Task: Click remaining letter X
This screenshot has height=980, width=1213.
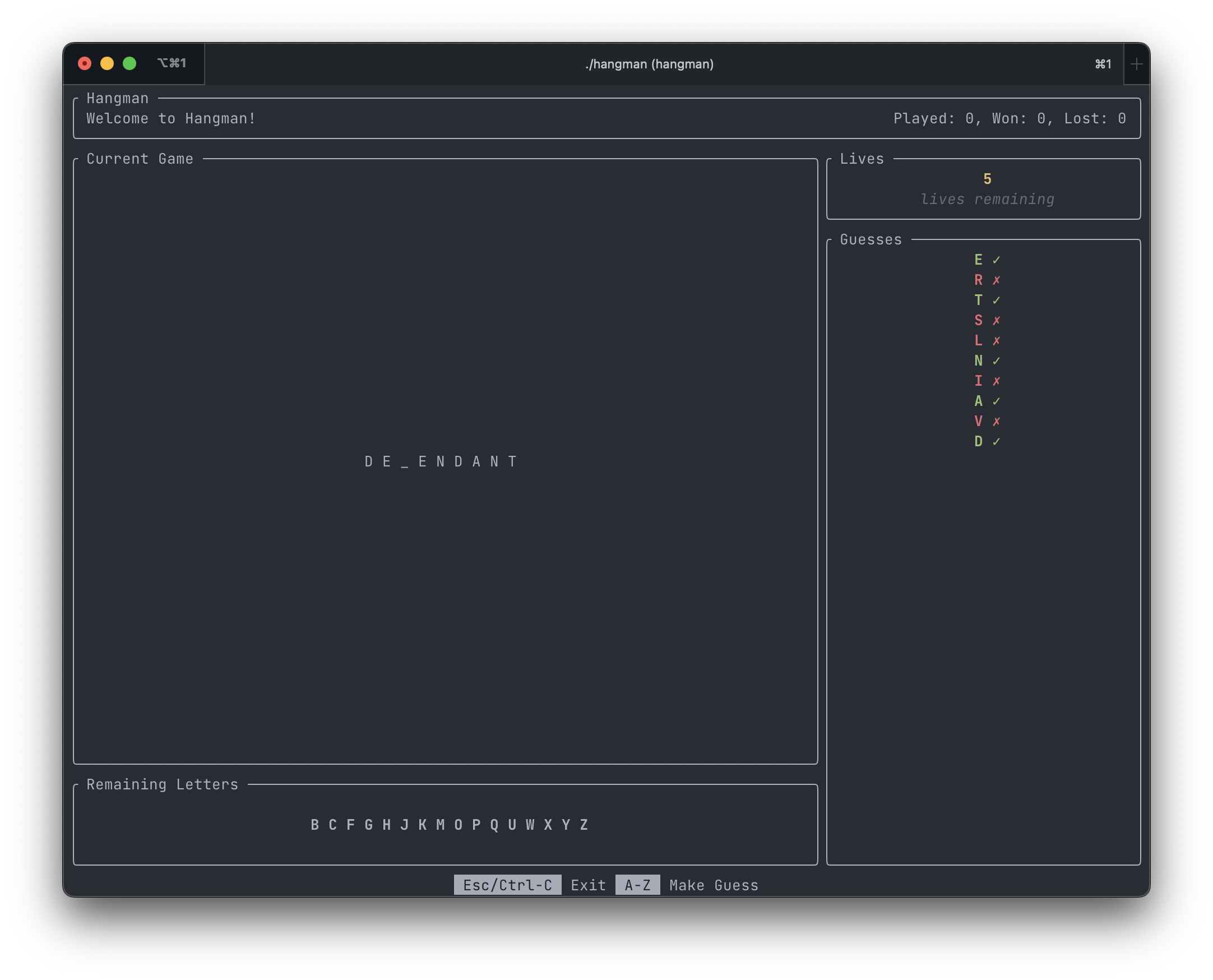Action: [x=548, y=825]
